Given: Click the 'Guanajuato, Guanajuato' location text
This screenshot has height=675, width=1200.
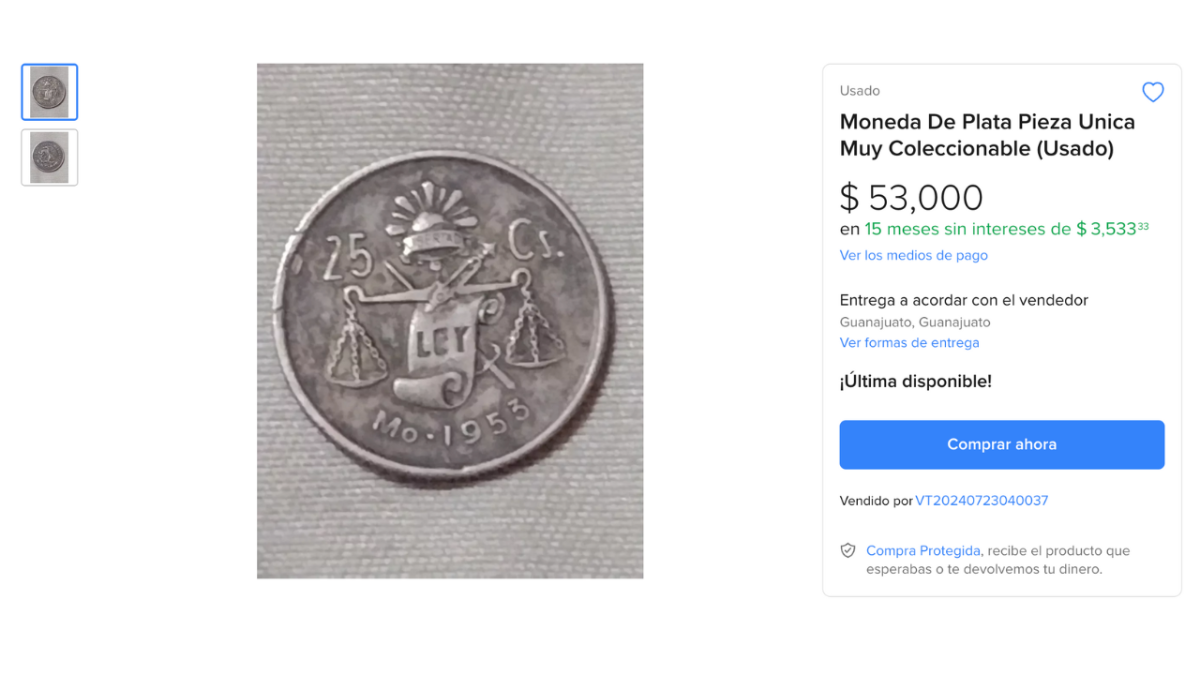Looking at the screenshot, I should pyautogui.click(x=914, y=322).
